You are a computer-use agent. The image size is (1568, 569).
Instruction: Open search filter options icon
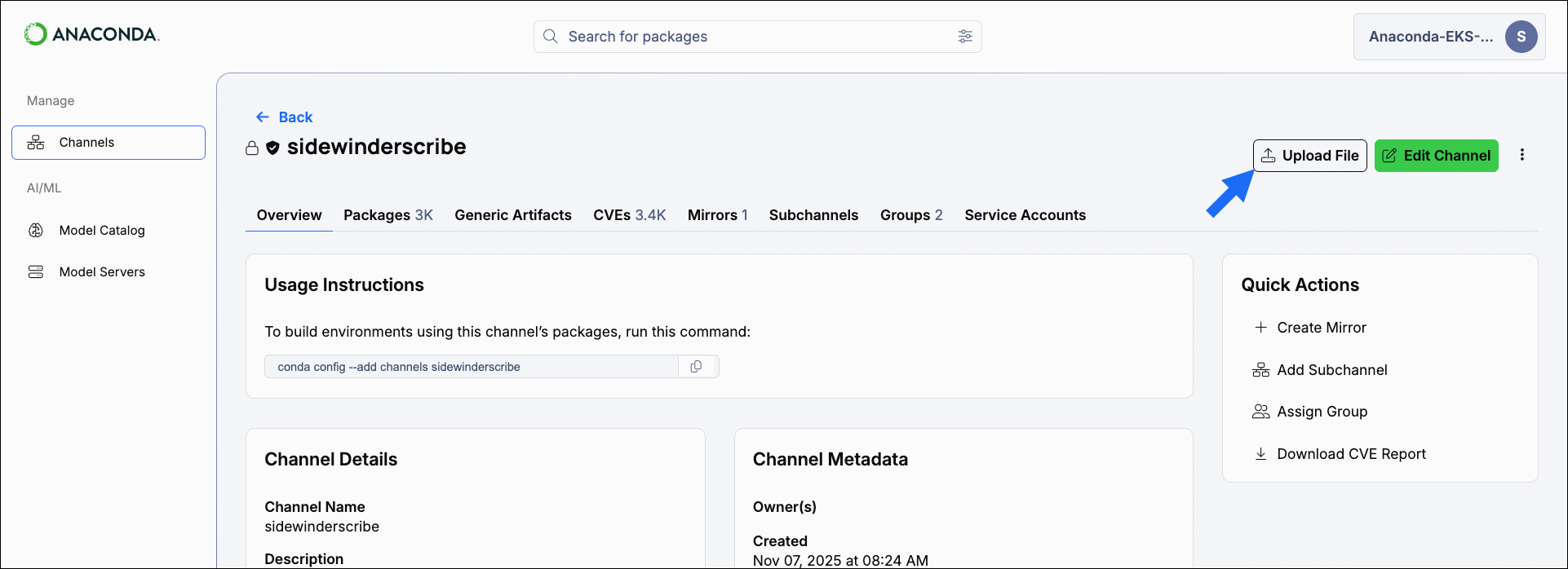click(965, 36)
